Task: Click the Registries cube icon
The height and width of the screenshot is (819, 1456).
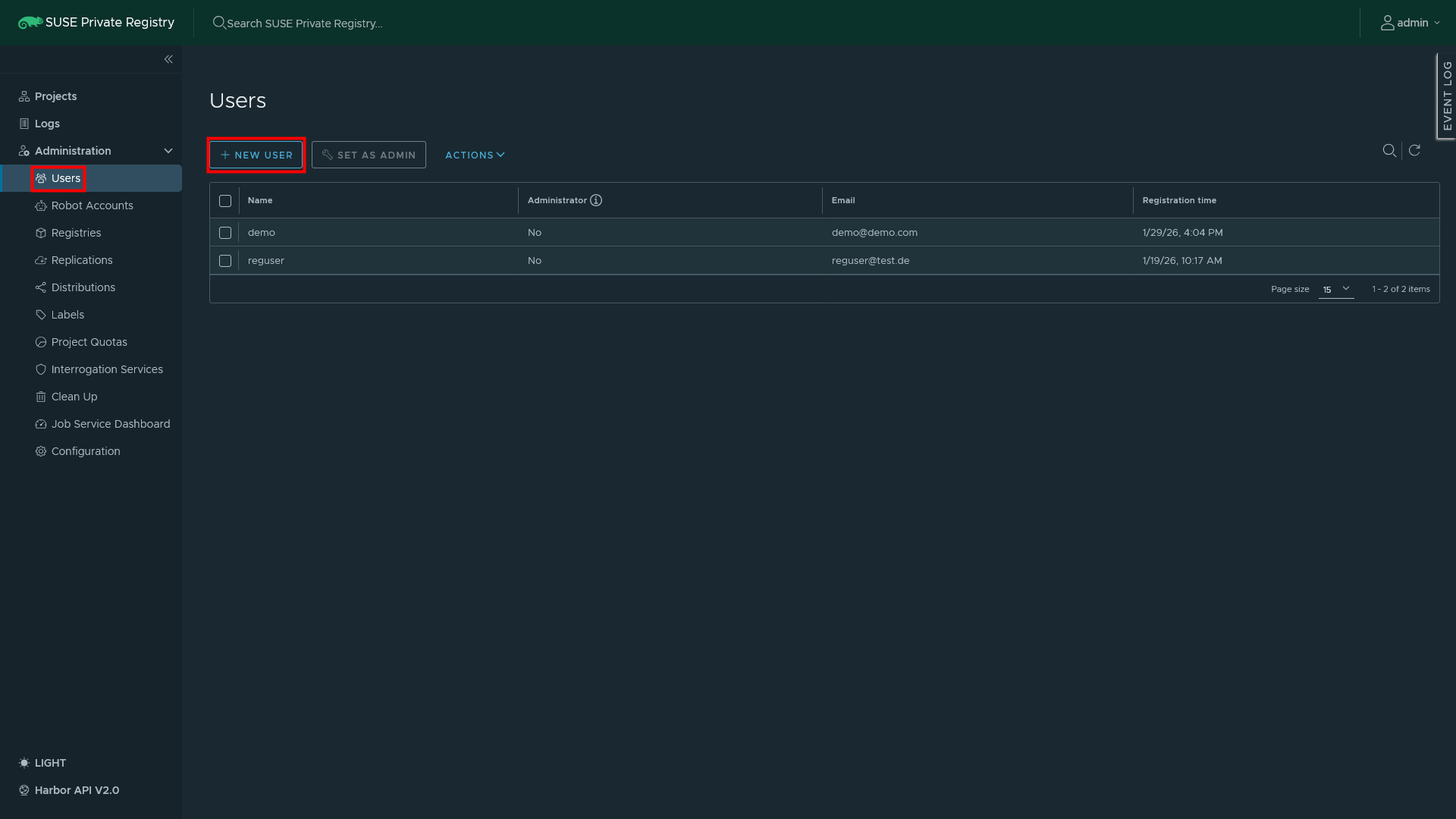Action: coord(41,233)
